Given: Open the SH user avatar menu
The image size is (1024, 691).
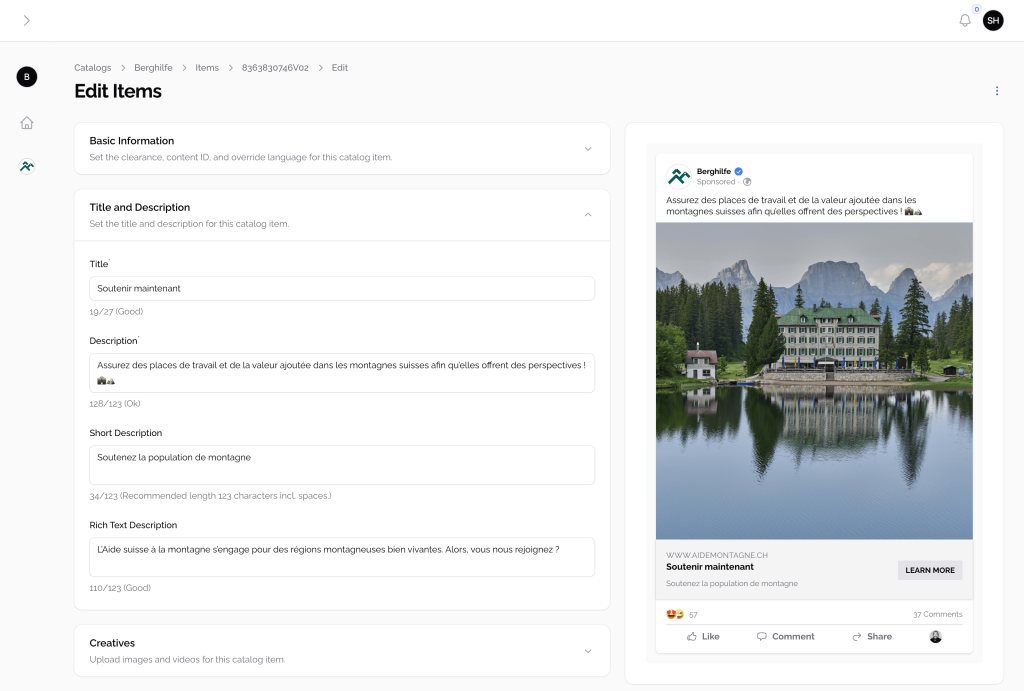Looking at the screenshot, I should (992, 21).
